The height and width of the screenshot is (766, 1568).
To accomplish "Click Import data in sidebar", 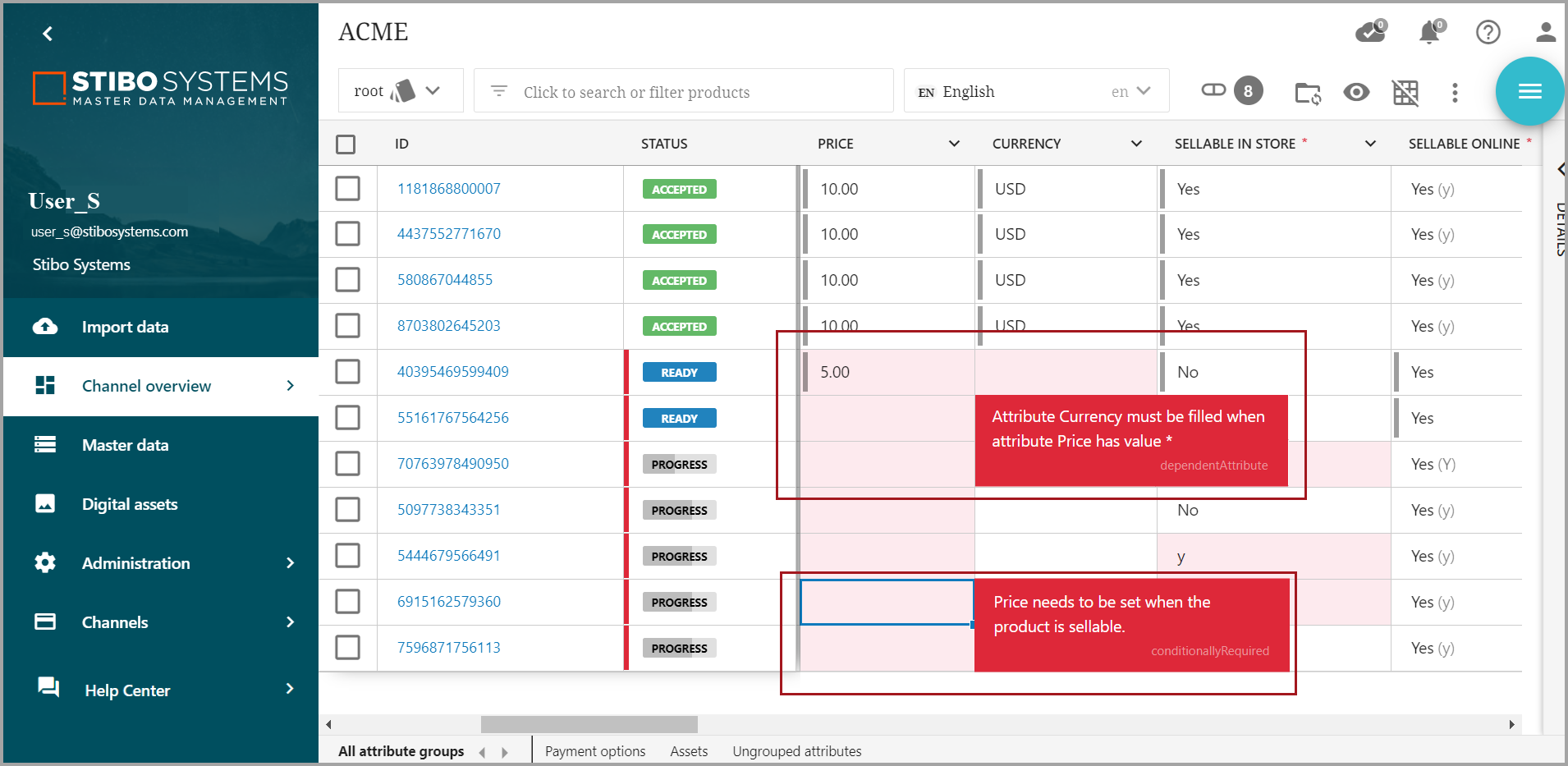I will click(125, 327).
